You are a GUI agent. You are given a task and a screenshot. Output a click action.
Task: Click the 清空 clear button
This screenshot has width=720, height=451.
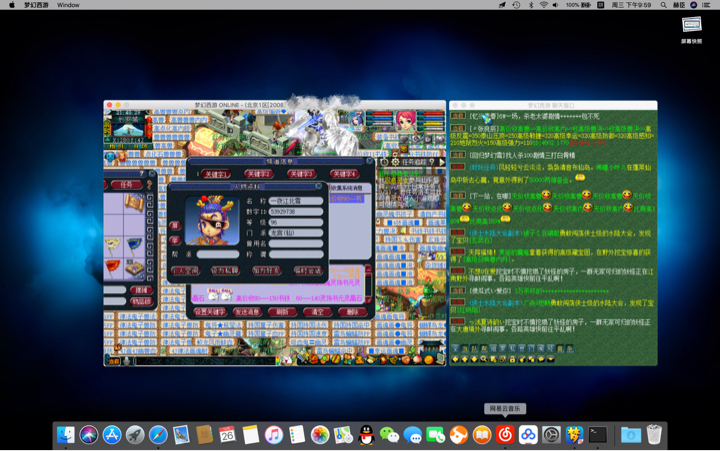tap(317, 312)
